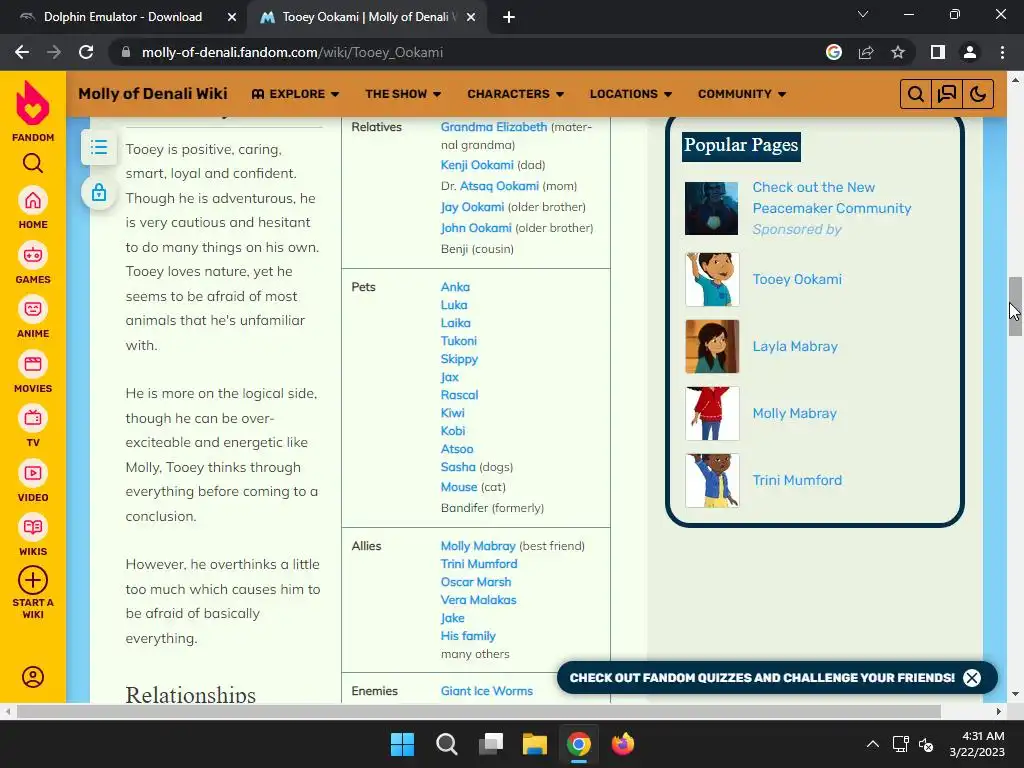Click the scroll down arrow of page scrollbar
Image resolution: width=1024 pixels, height=768 pixels.
[1015, 694]
